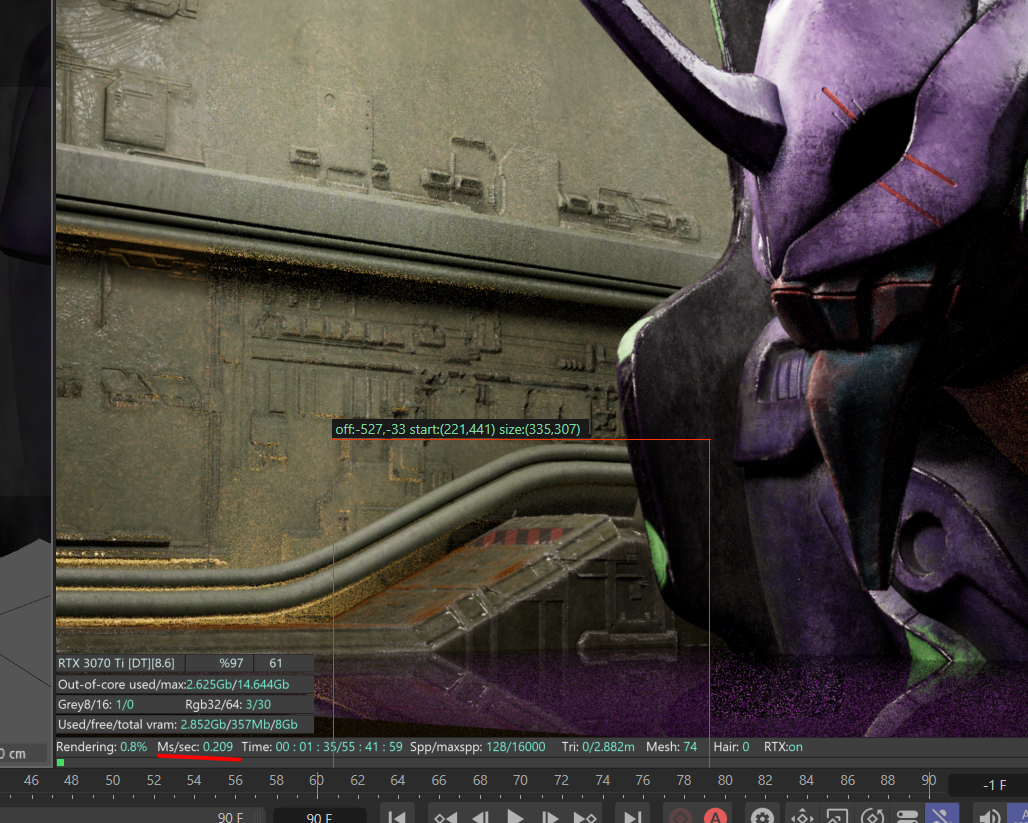1028x823 pixels.
Task: Click frame 74 on timeline ruler
Action: 603,780
